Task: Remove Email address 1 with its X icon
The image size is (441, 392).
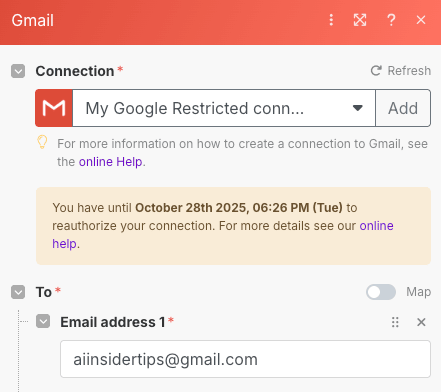Action: (x=421, y=322)
